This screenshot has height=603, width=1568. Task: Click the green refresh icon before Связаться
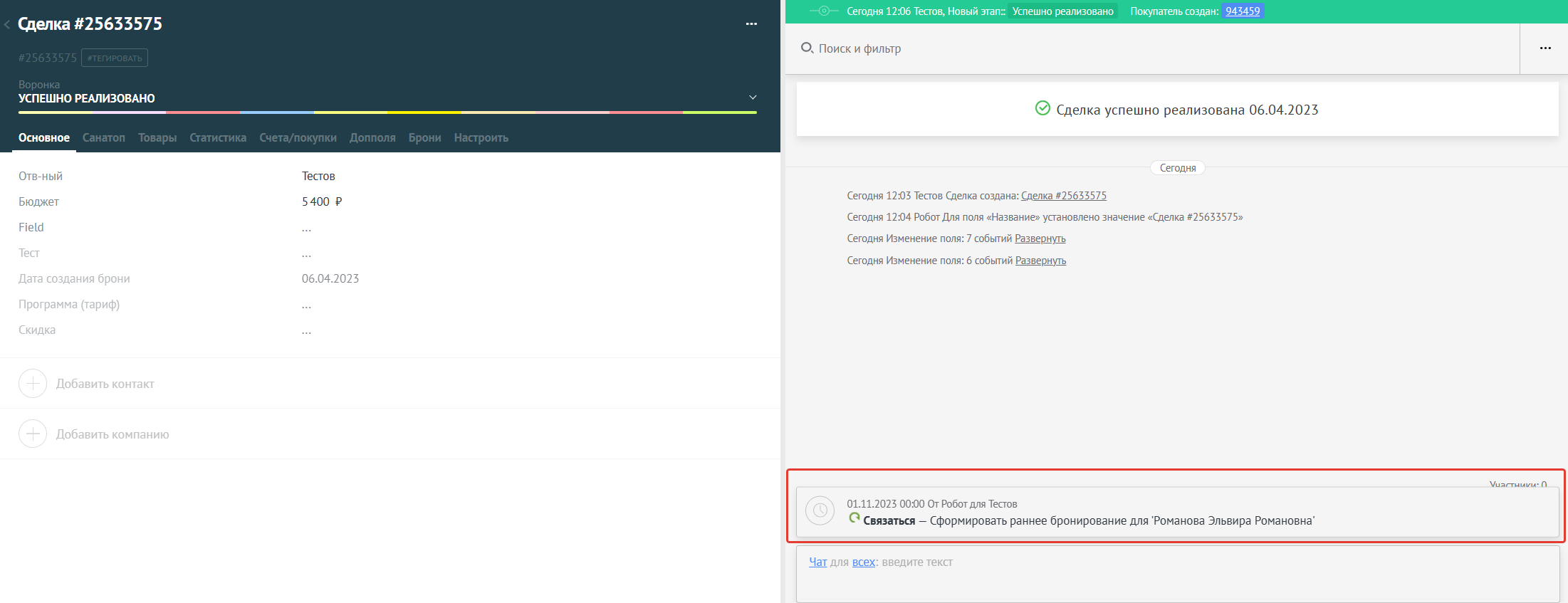854,519
